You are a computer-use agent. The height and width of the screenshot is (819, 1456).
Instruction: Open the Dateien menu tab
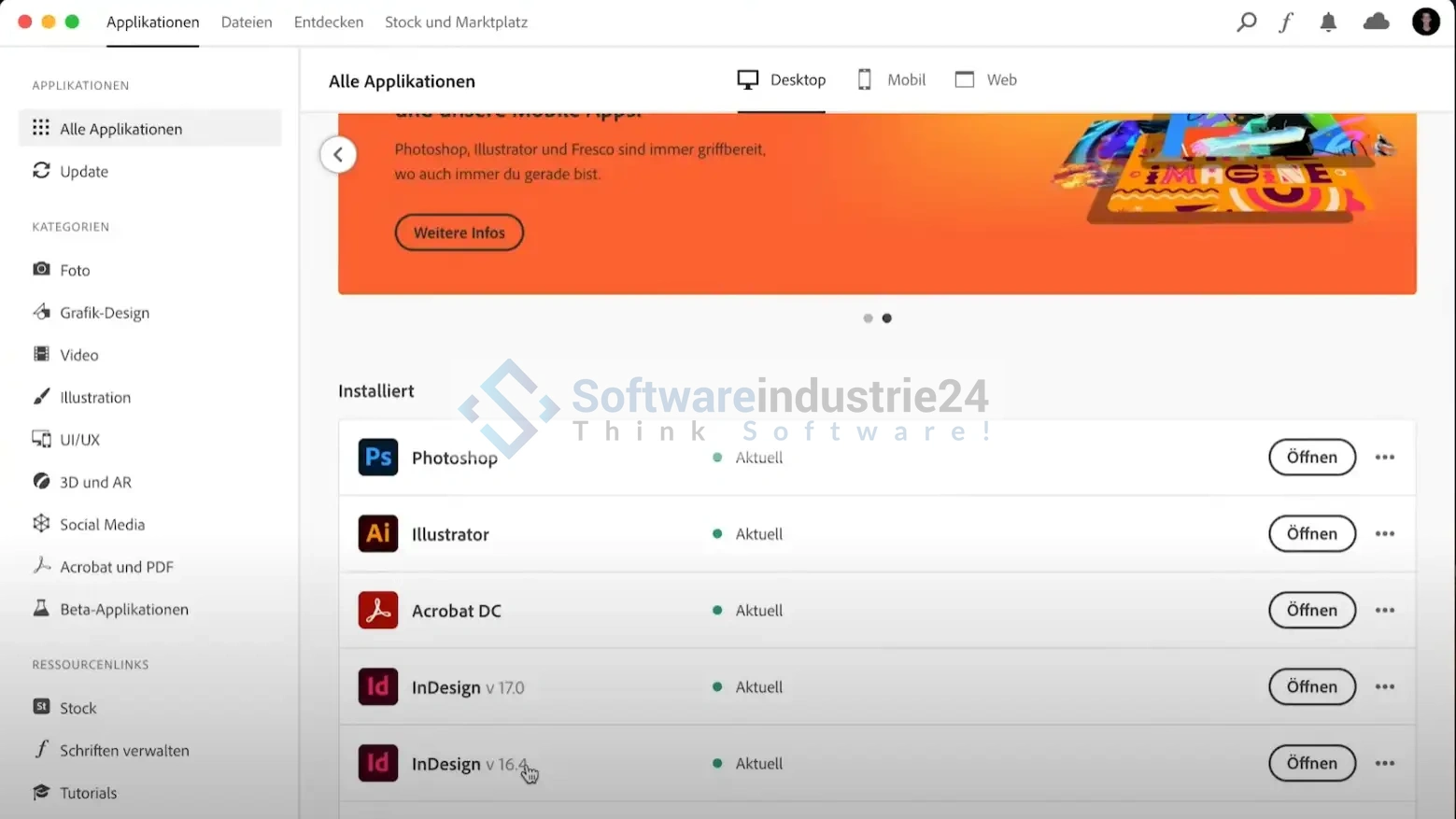click(247, 22)
